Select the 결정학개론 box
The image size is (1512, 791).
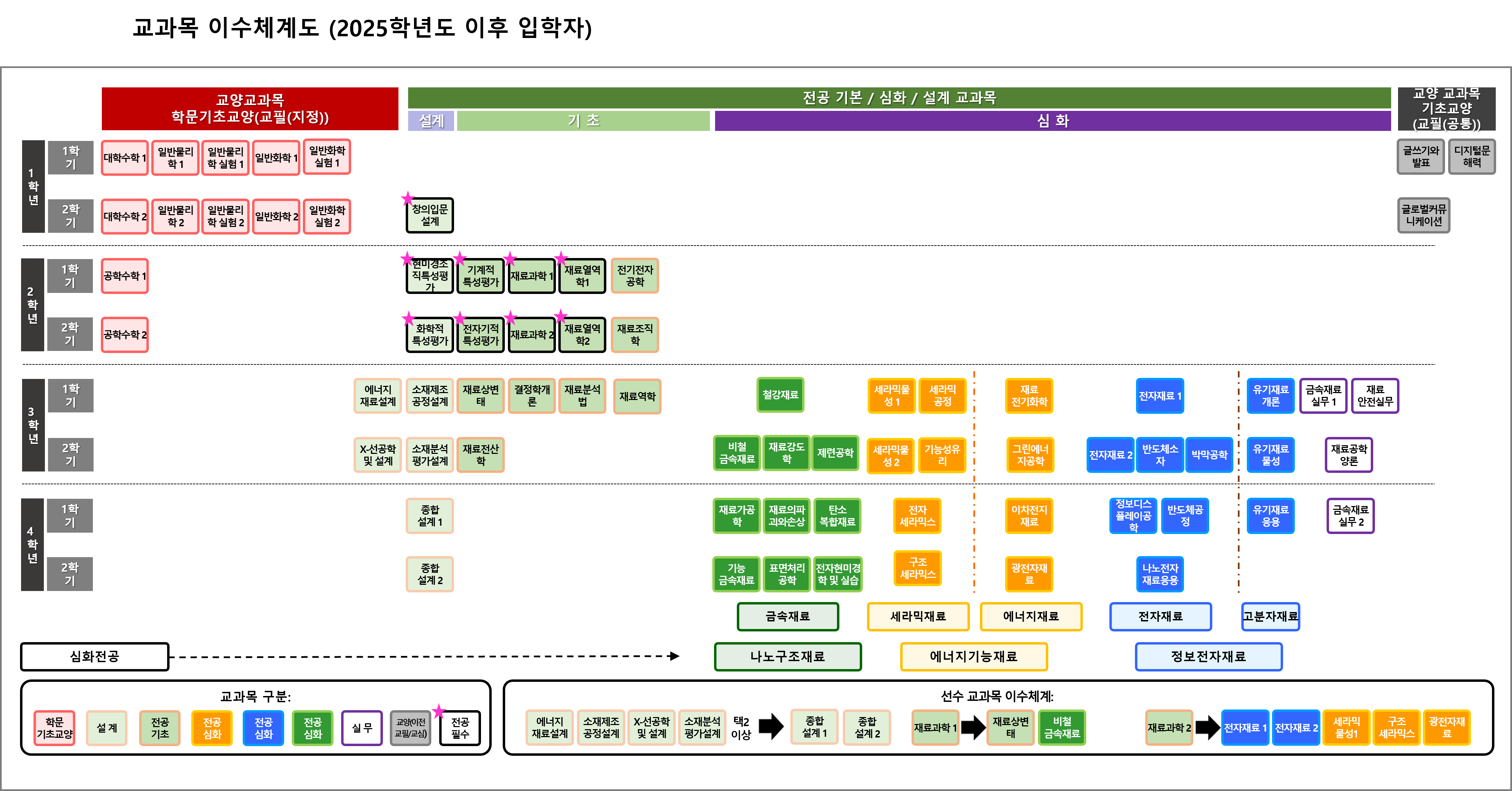click(531, 396)
